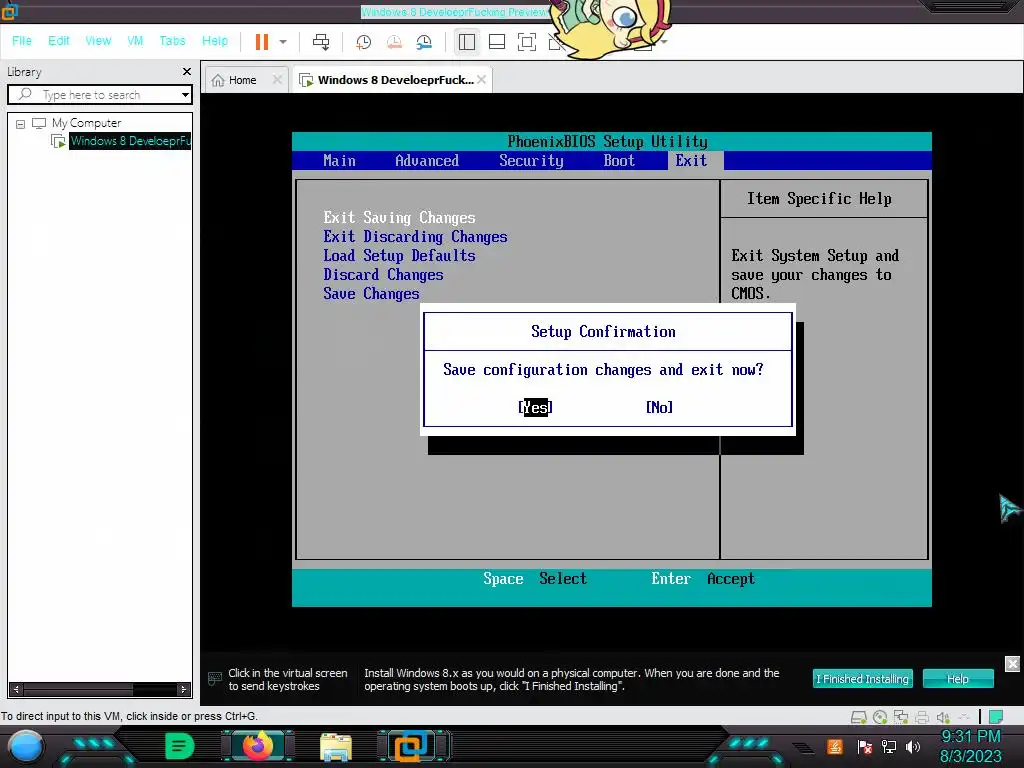Open the Snapshot Manager wrench-clock icon

pyautogui.click(x=424, y=42)
